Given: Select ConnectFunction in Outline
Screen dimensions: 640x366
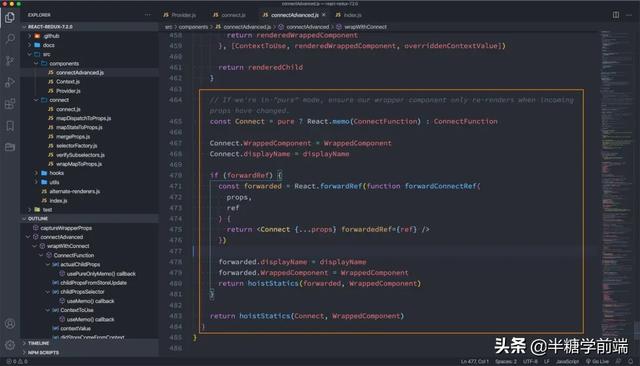Looking at the screenshot, I should click(90, 255).
